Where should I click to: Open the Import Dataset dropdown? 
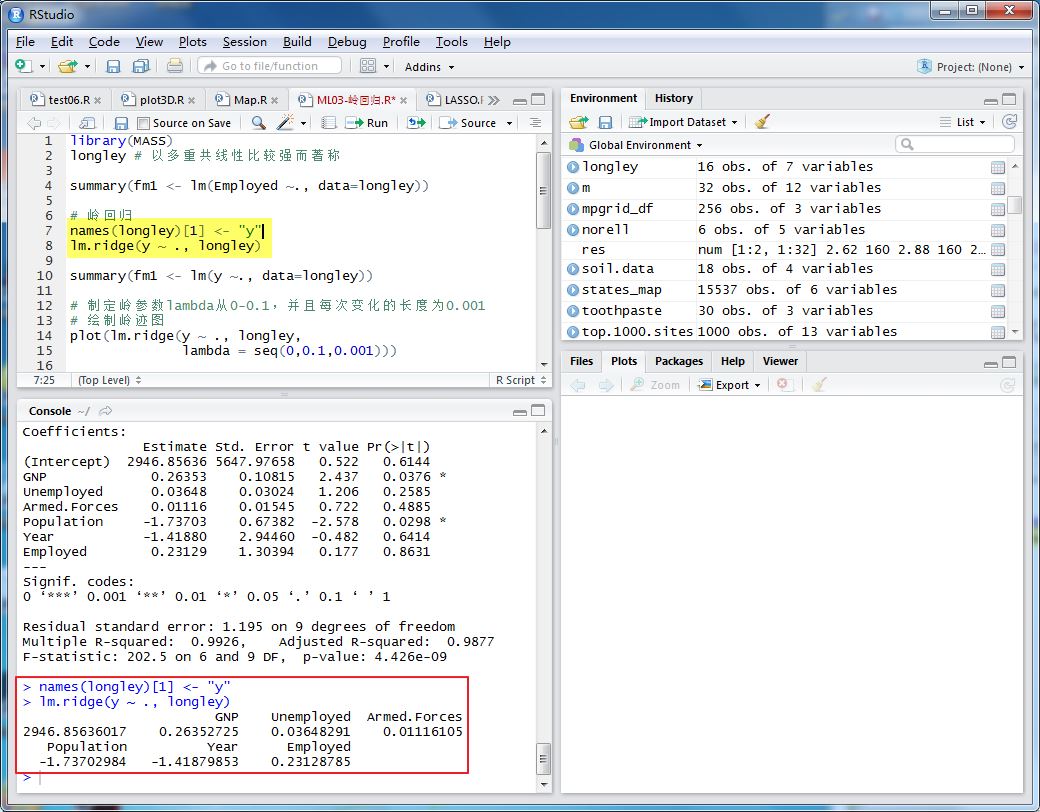(x=687, y=122)
